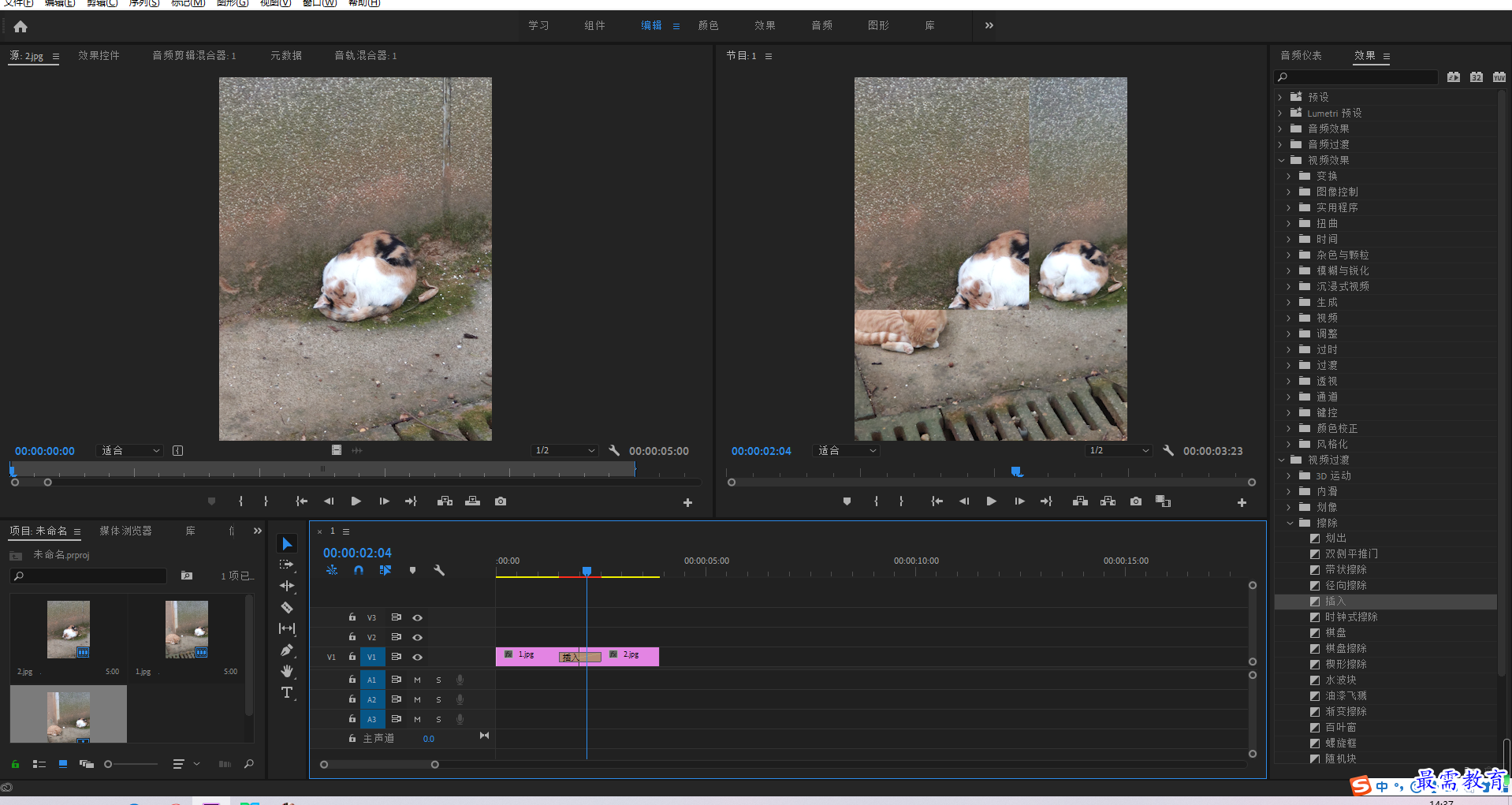Viewport: 1512px width, 805px height.
Task: Open Source monitor zoom level dropdown
Action: [x=130, y=451]
